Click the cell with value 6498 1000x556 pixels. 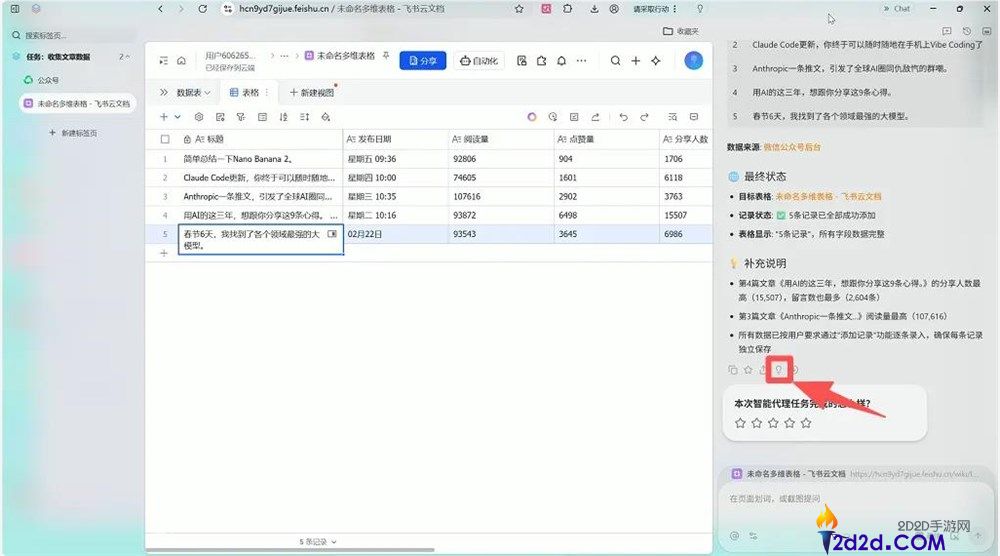tap(606, 216)
